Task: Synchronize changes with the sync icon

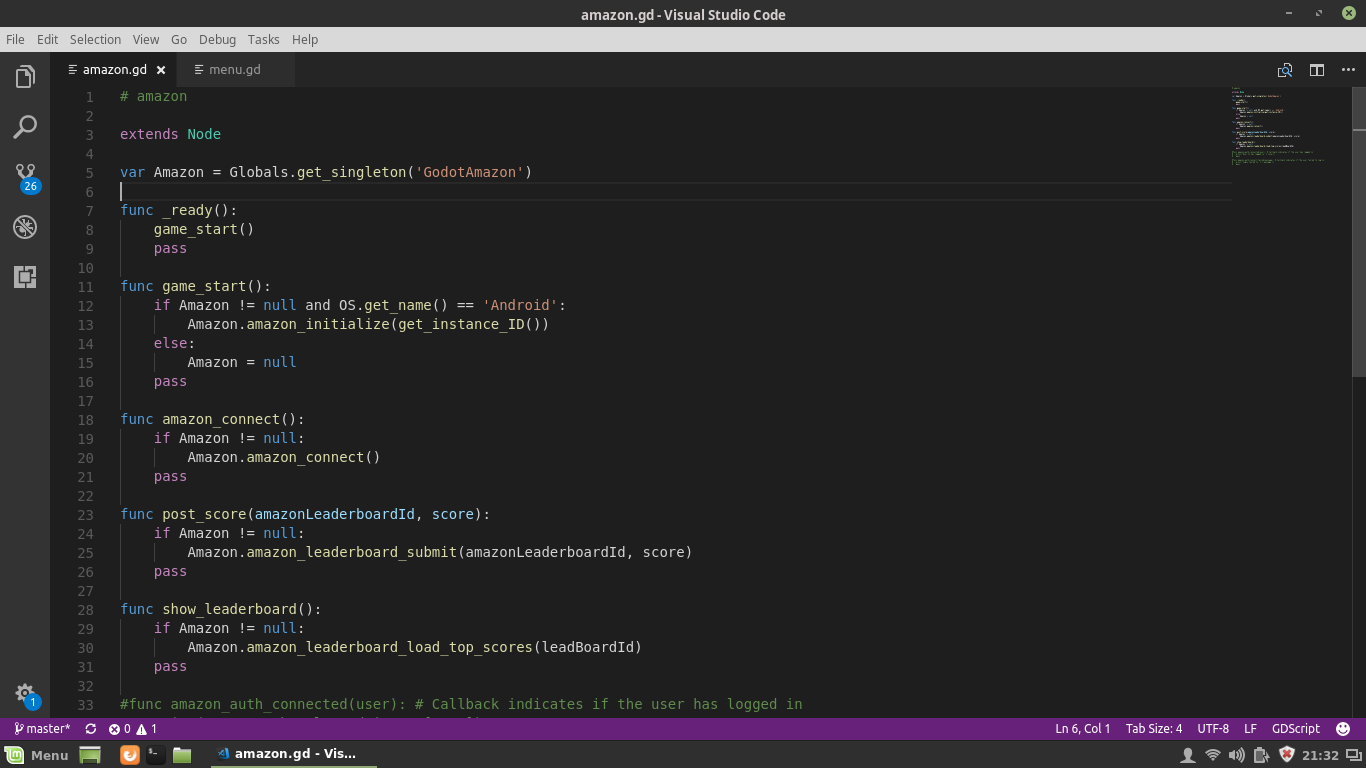Action: (x=91, y=729)
